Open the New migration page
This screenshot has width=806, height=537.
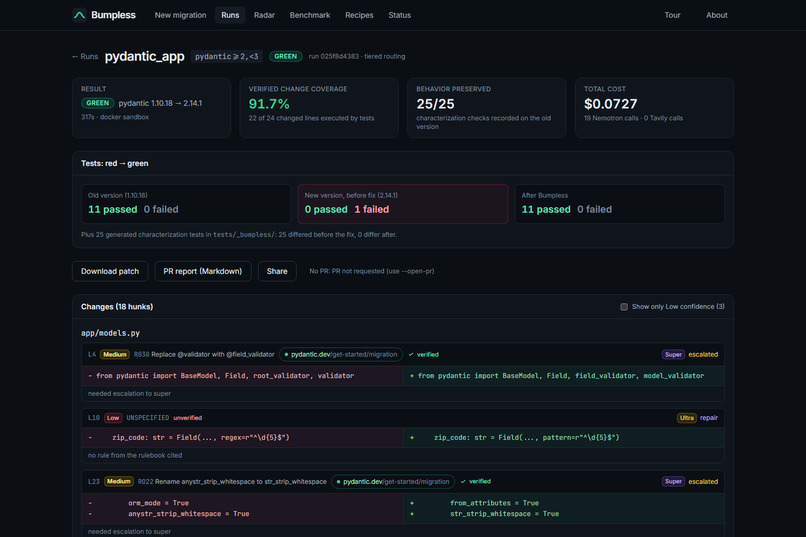click(x=180, y=15)
